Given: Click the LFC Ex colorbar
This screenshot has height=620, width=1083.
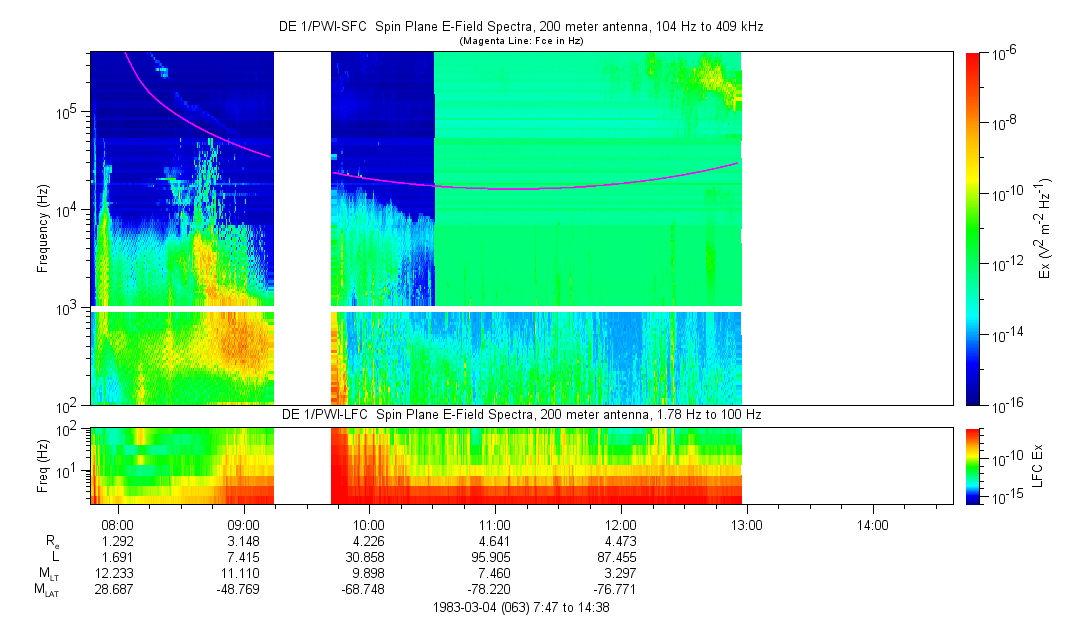Looking at the screenshot, I should tap(974, 465).
